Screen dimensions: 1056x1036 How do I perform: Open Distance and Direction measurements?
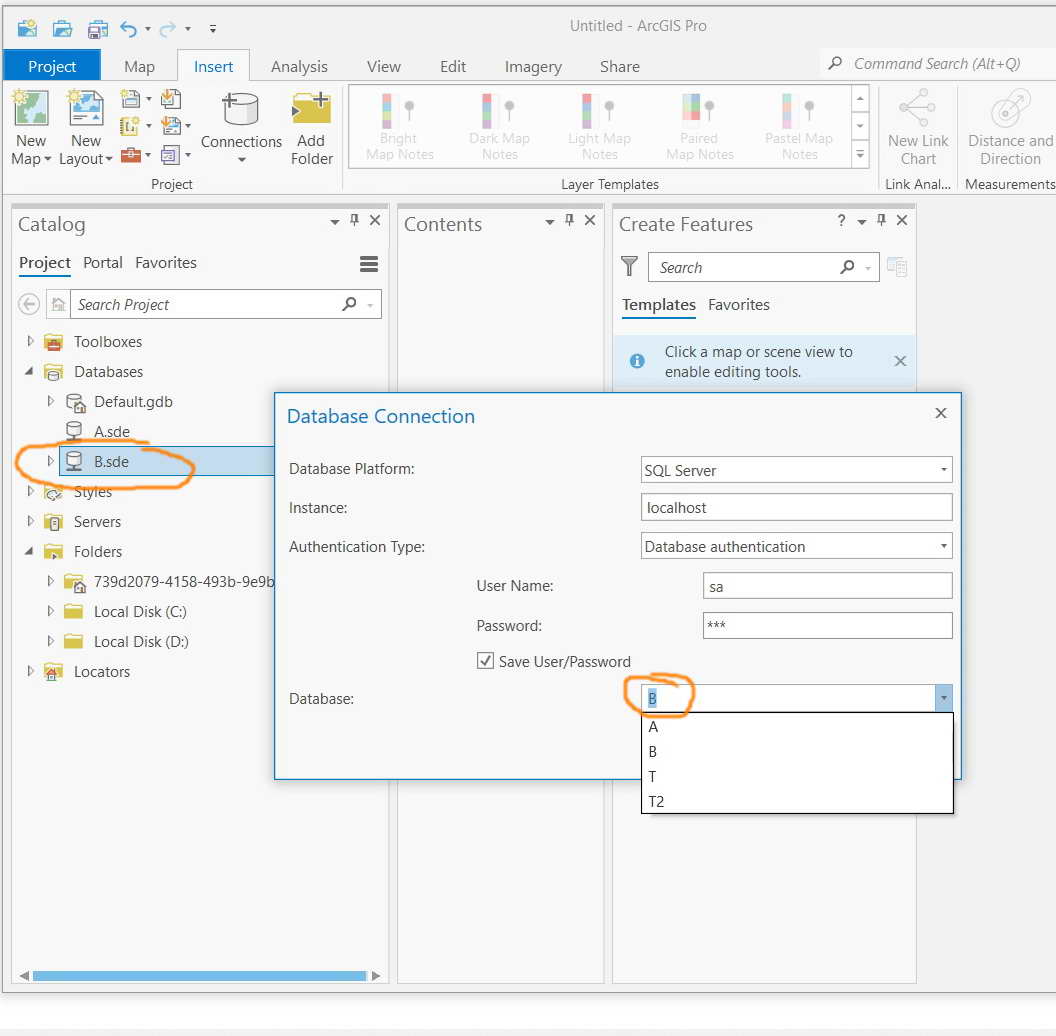click(1008, 125)
